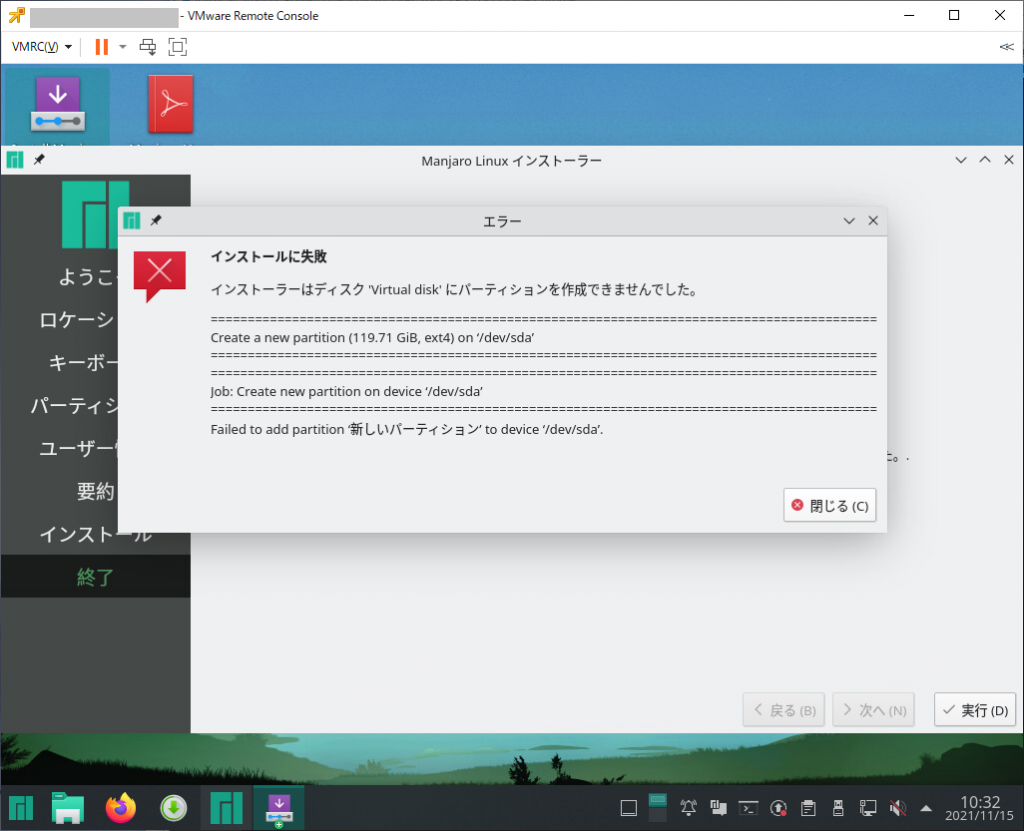
Task: Click the muted volume tray icon
Action: (898, 808)
